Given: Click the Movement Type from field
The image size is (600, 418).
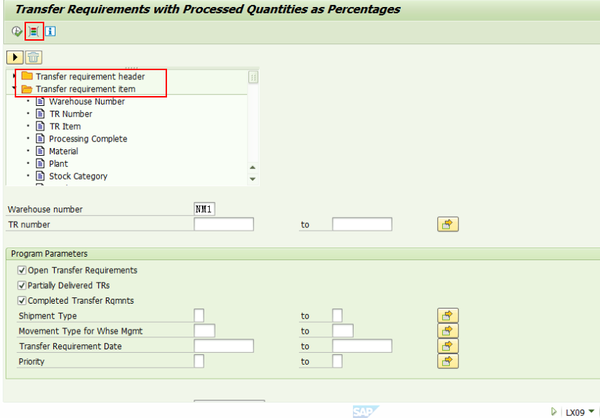Looking at the screenshot, I should point(204,331).
